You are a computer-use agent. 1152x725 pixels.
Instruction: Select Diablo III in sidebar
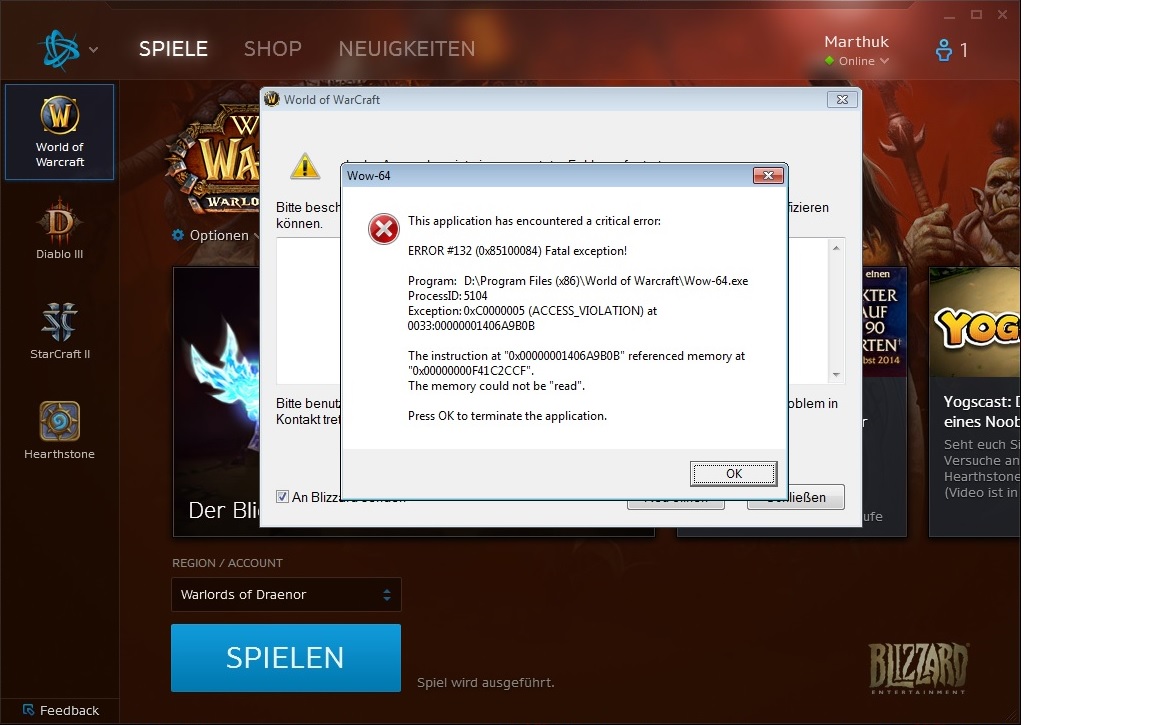pyautogui.click(x=60, y=229)
